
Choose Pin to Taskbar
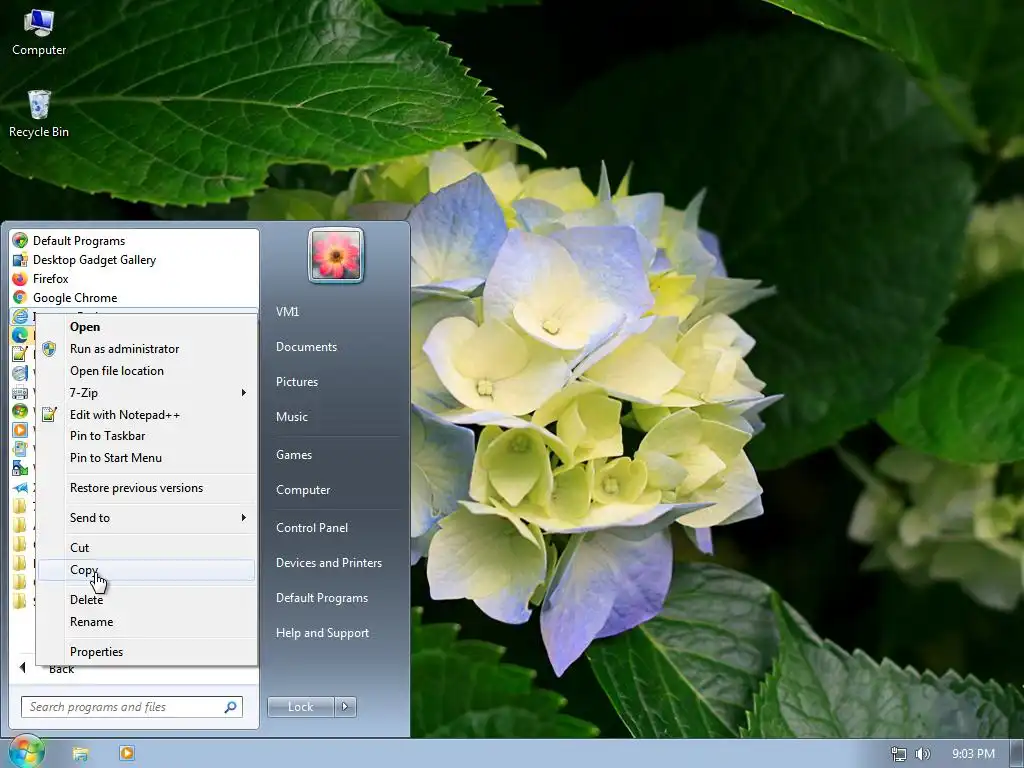click(x=108, y=436)
